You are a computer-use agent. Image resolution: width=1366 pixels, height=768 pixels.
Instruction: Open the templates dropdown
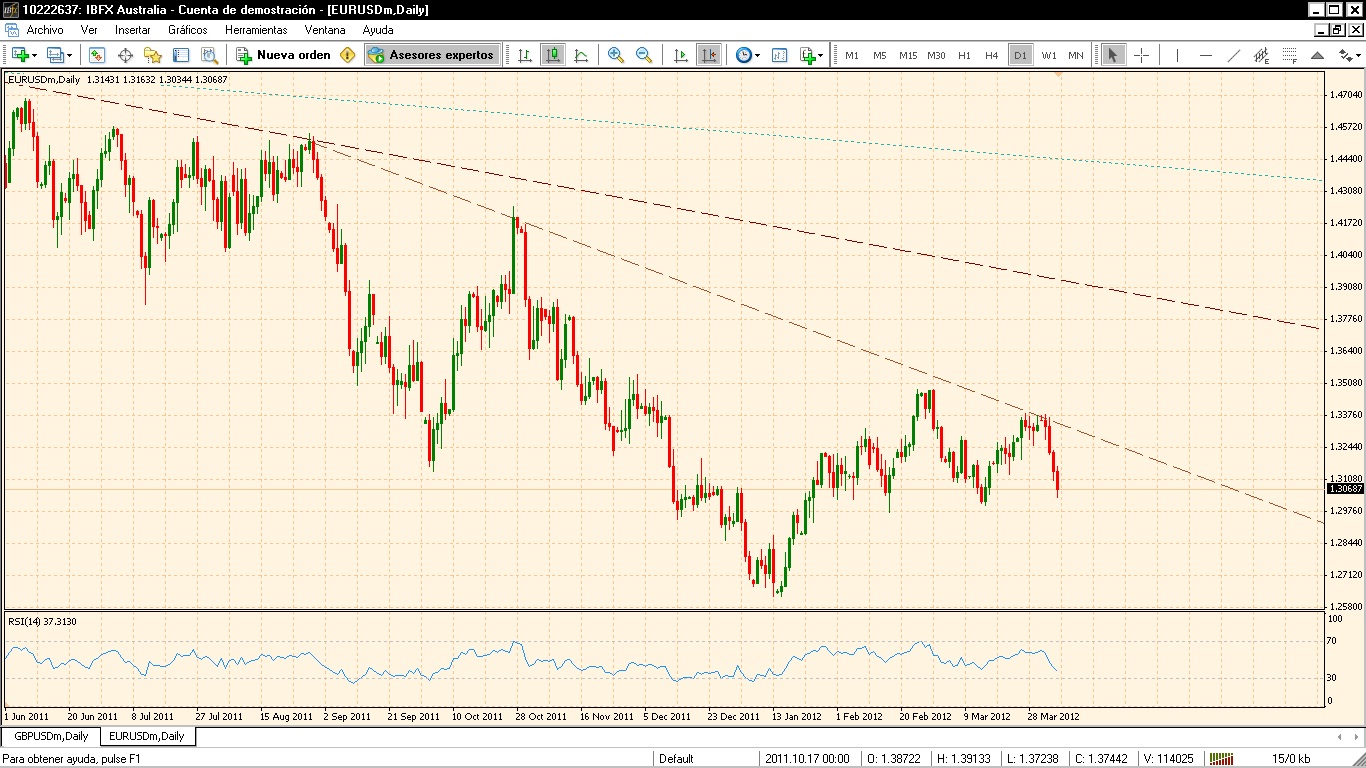(x=779, y=55)
